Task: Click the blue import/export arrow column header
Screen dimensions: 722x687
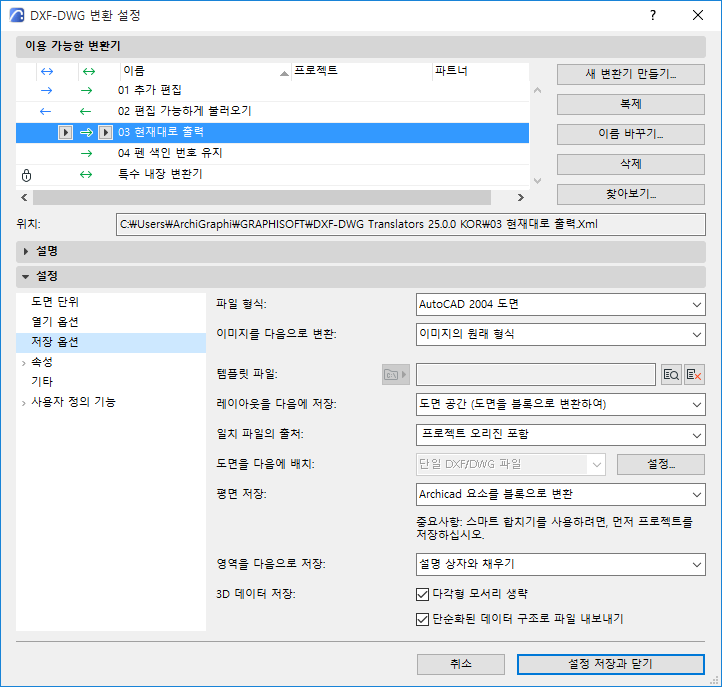Action: pos(47,71)
